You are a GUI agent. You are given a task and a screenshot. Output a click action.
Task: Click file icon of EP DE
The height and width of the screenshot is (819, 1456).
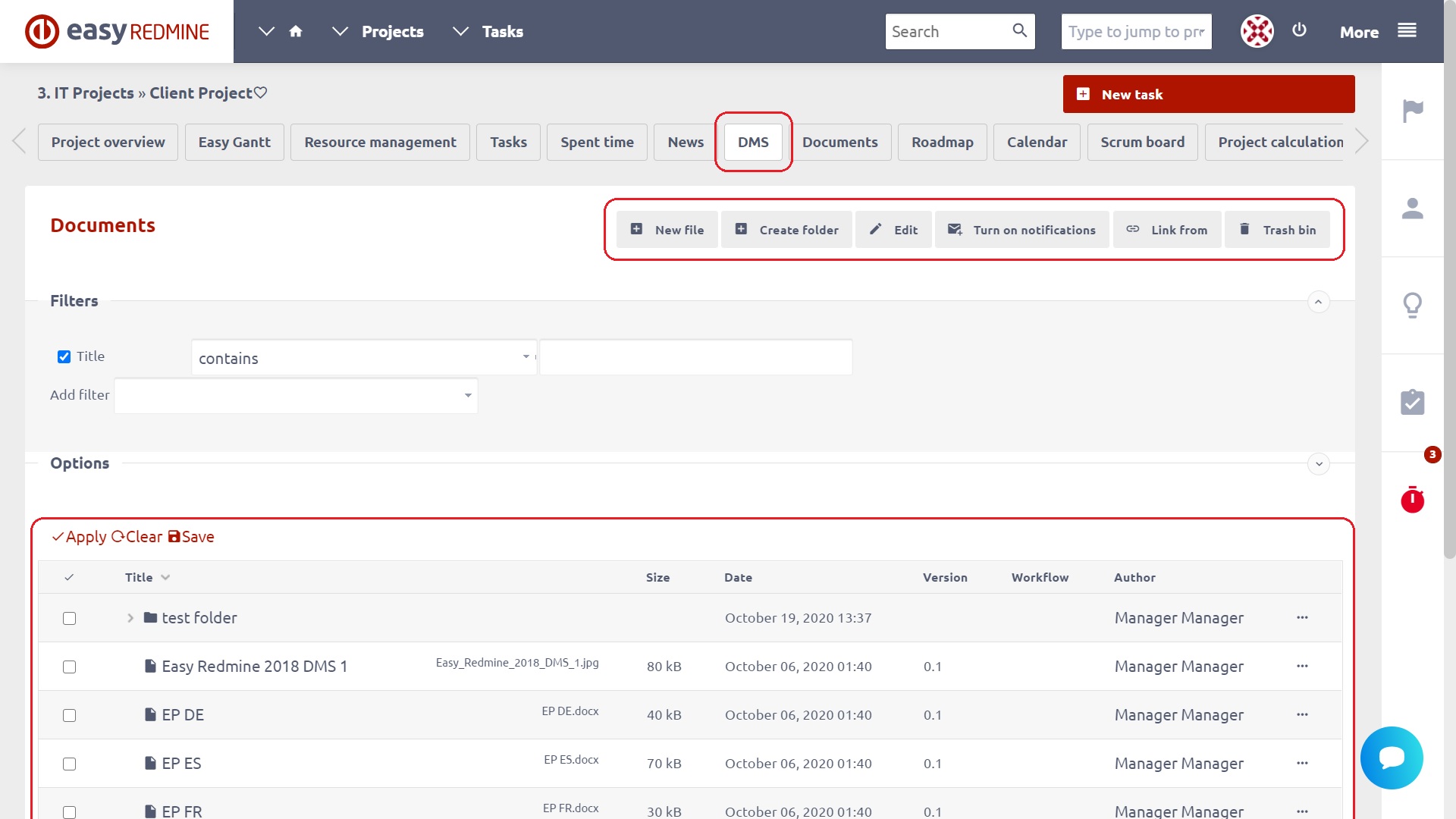[x=150, y=714]
